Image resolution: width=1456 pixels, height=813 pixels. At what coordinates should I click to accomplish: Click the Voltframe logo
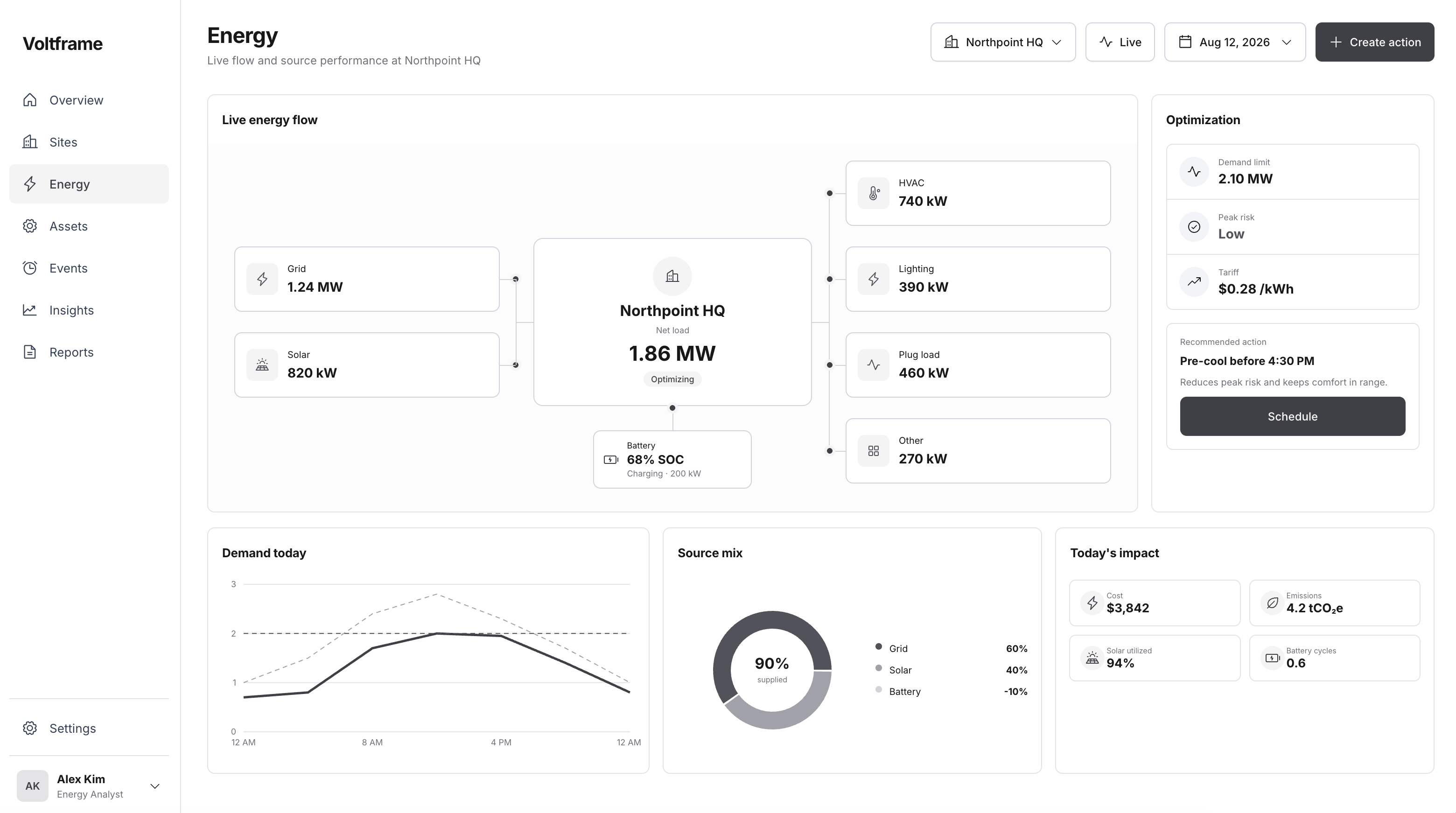coord(63,44)
